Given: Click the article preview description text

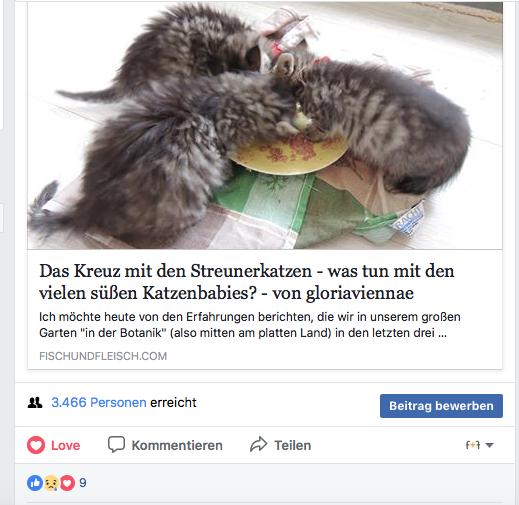Looking at the screenshot, I should [250, 325].
